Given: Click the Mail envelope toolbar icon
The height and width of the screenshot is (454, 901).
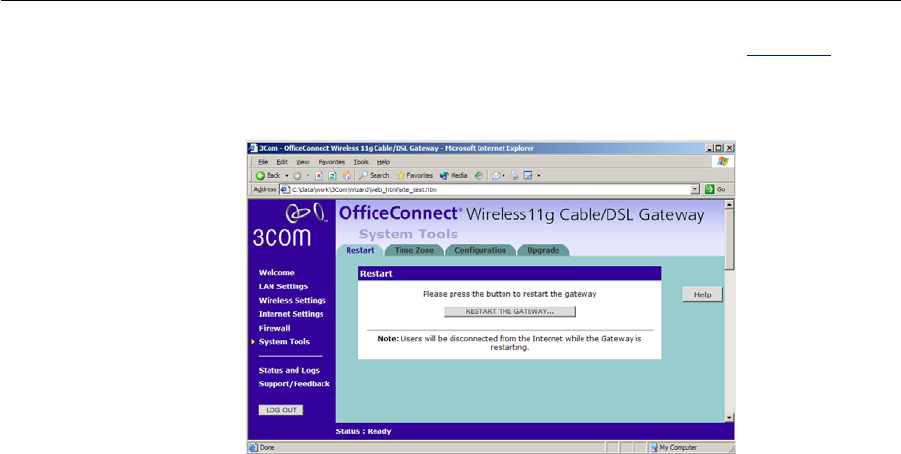Looking at the screenshot, I should pyautogui.click(x=496, y=176).
